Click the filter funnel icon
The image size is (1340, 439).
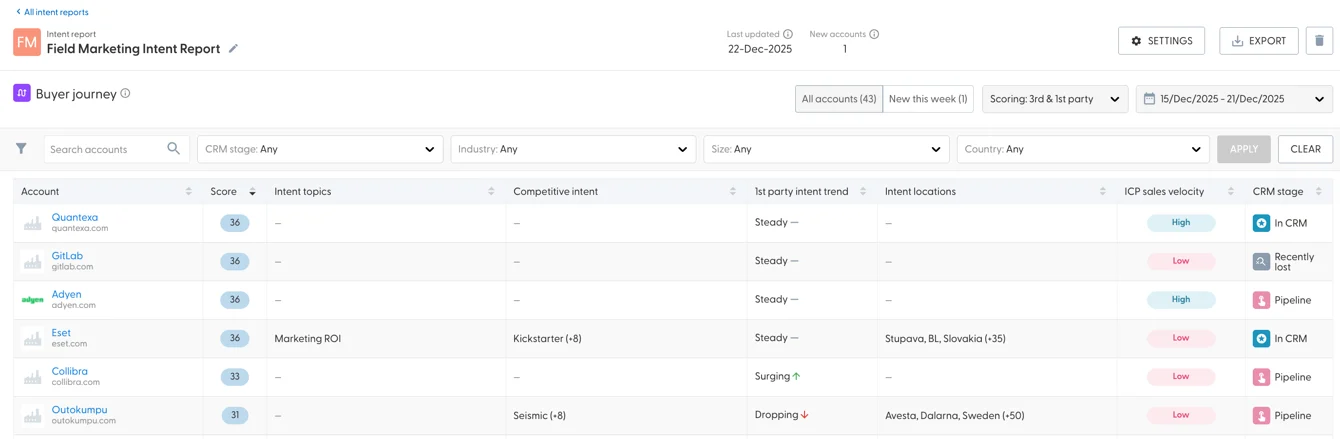click(x=21, y=148)
